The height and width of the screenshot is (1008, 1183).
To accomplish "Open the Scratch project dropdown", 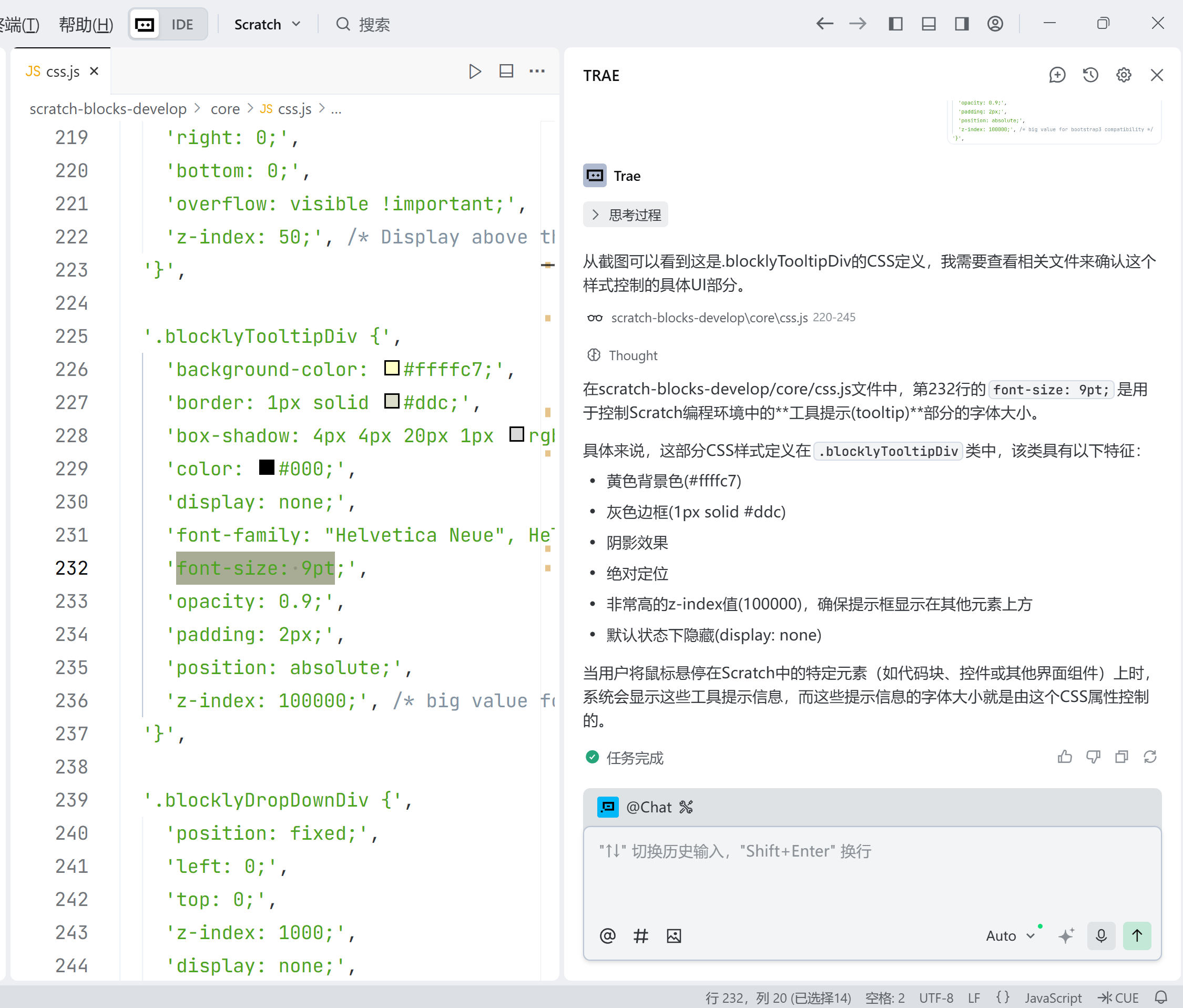I will coord(267,25).
